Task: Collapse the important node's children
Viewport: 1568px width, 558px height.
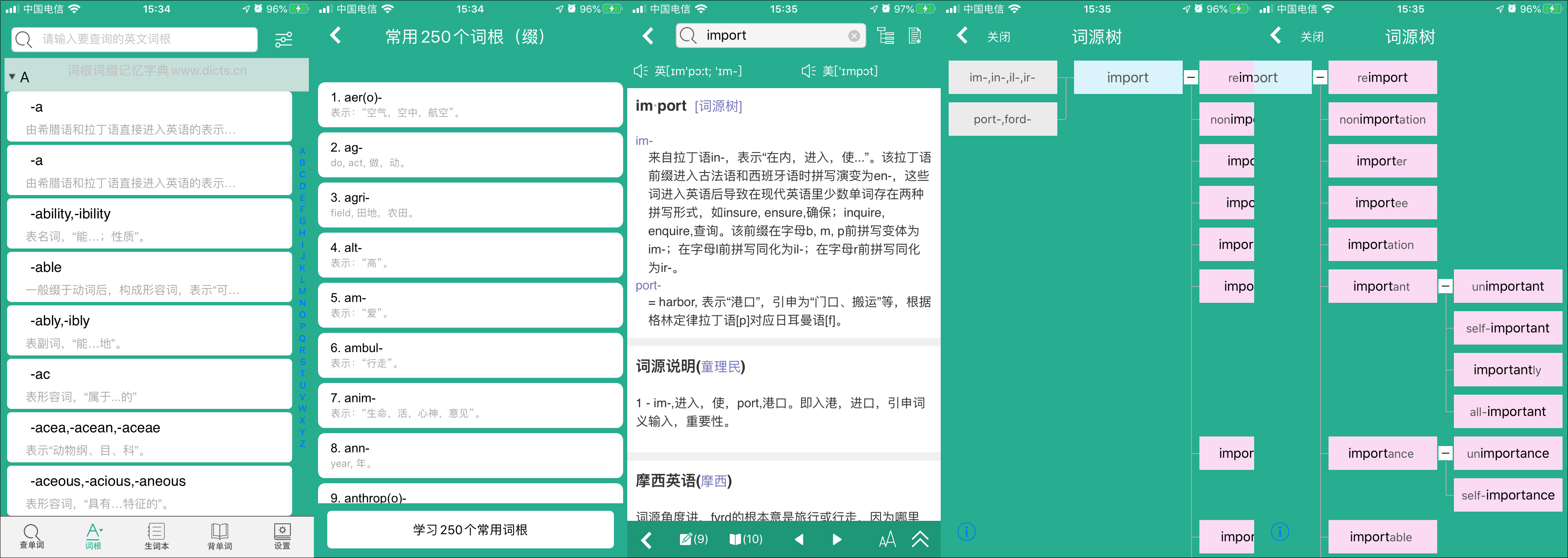Action: point(1445,287)
